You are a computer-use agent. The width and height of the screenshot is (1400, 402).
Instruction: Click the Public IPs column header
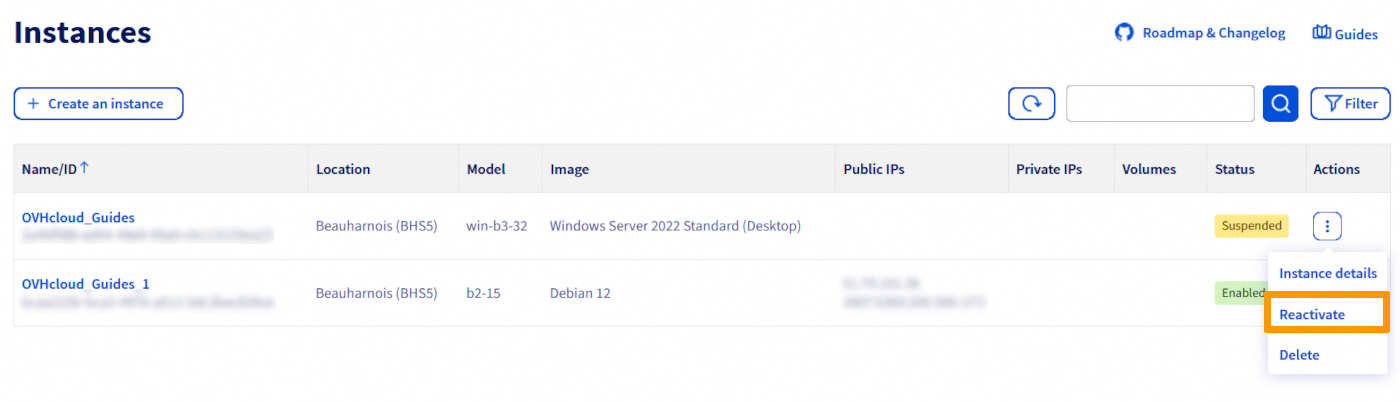pyautogui.click(x=873, y=169)
